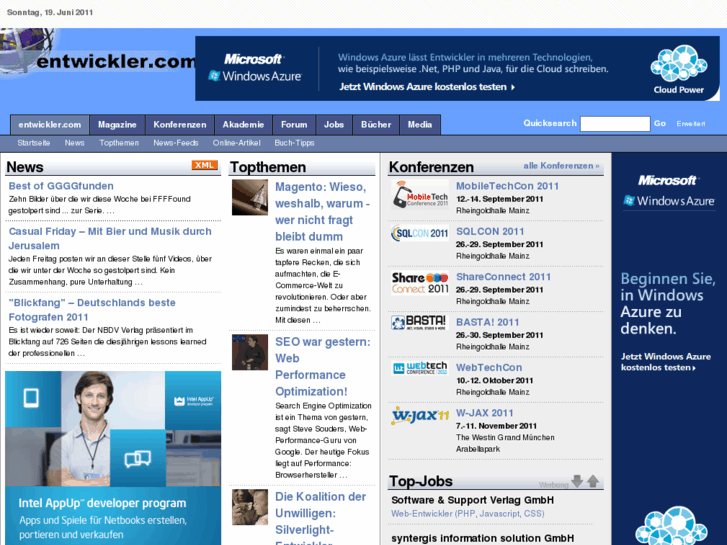Open the SQLCON 2011 title link

490,231
